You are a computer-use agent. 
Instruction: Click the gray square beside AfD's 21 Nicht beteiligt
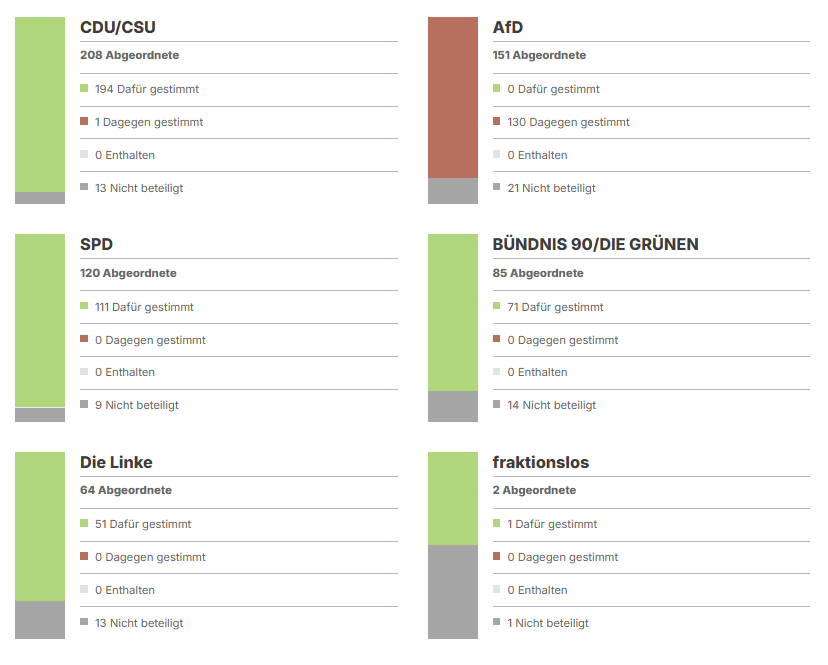pos(497,187)
